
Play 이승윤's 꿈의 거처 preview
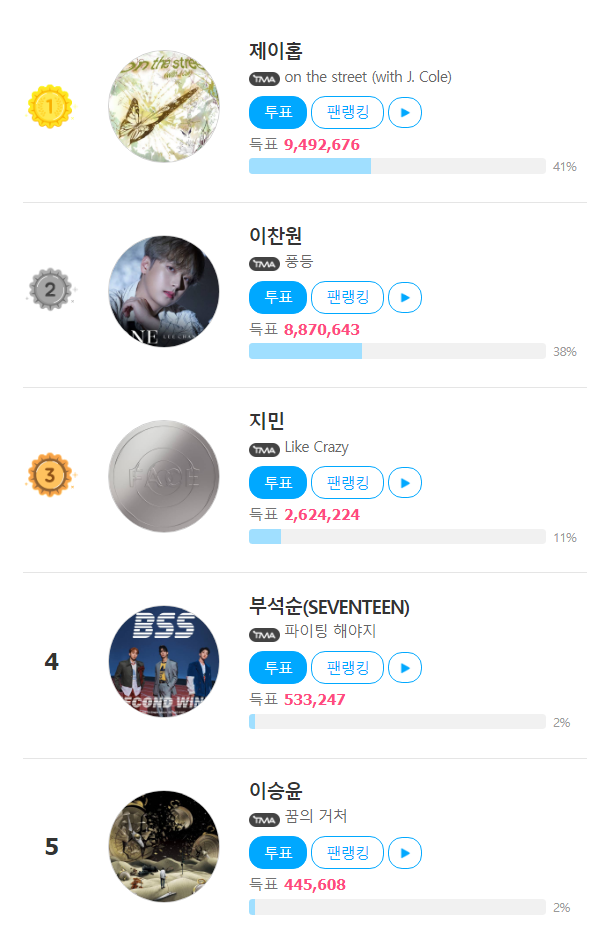pos(405,852)
